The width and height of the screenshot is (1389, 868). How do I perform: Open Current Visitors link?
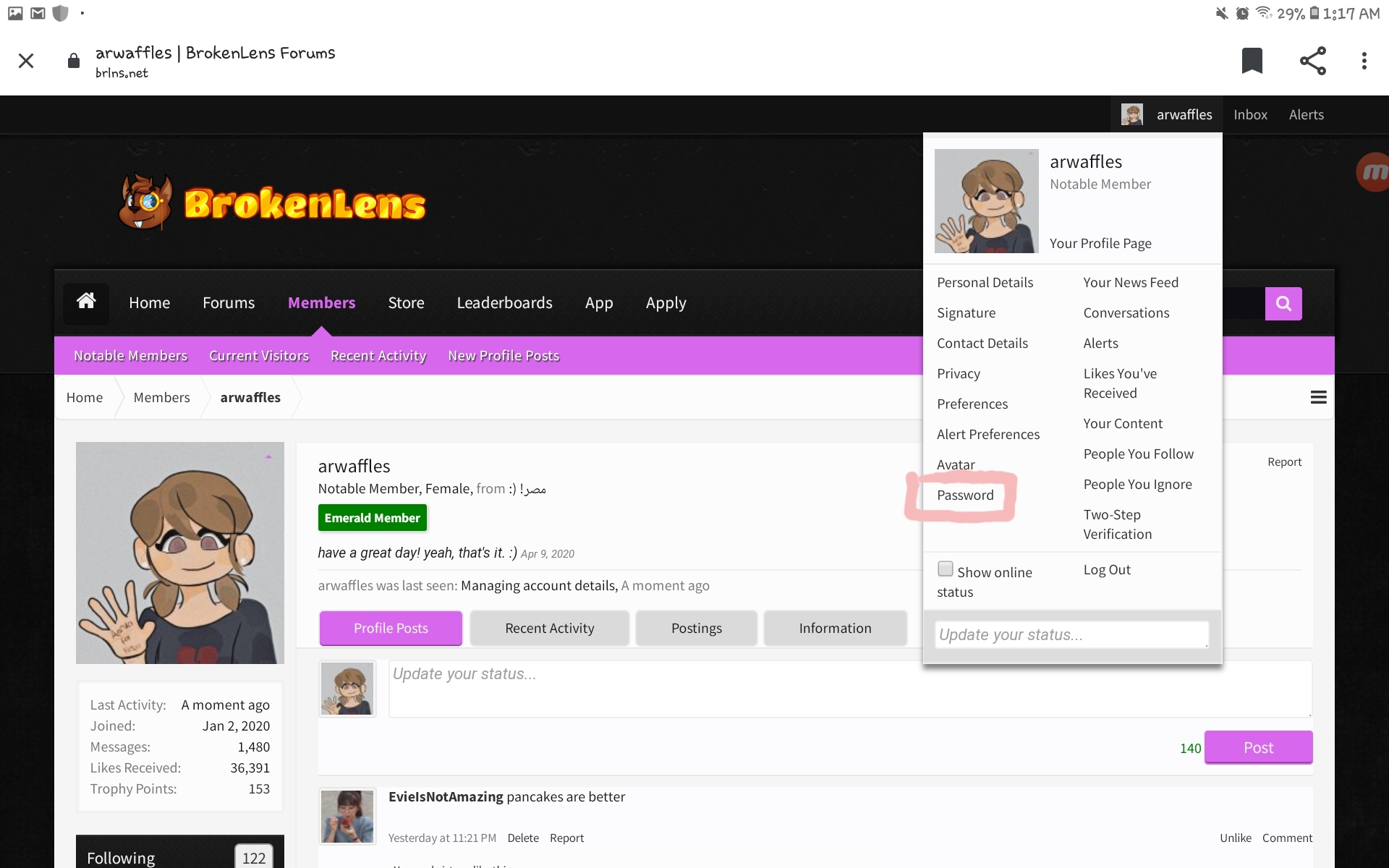pos(259,355)
